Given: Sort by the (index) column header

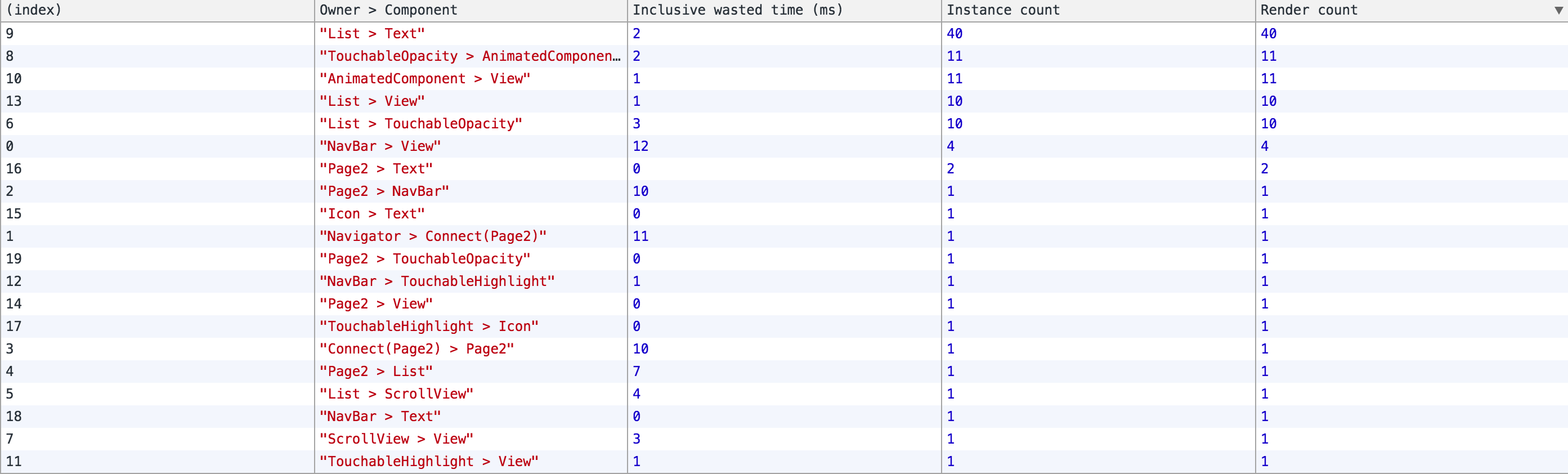Looking at the screenshot, I should 158,10.
